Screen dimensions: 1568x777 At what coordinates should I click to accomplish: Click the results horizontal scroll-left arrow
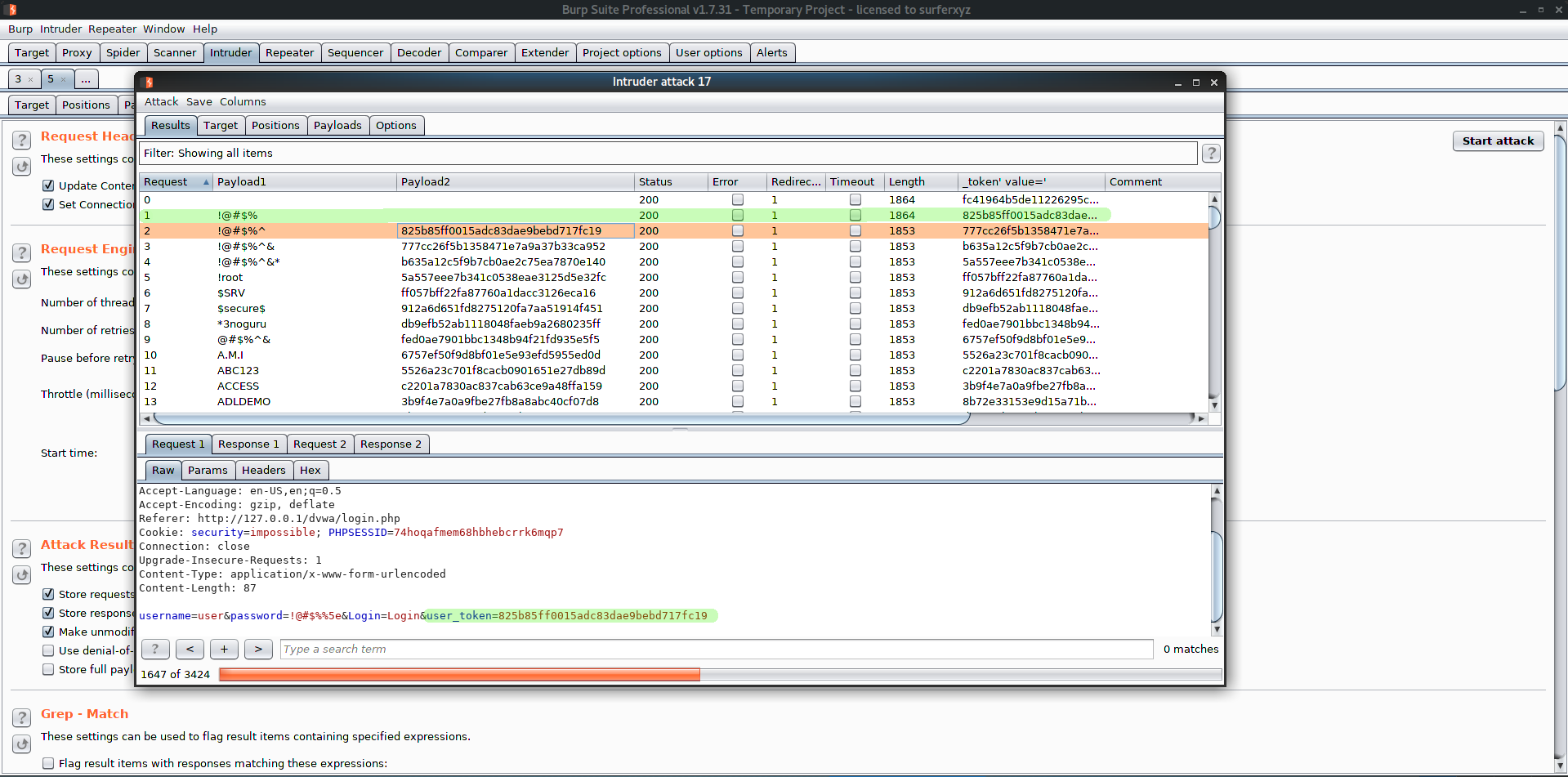point(147,418)
